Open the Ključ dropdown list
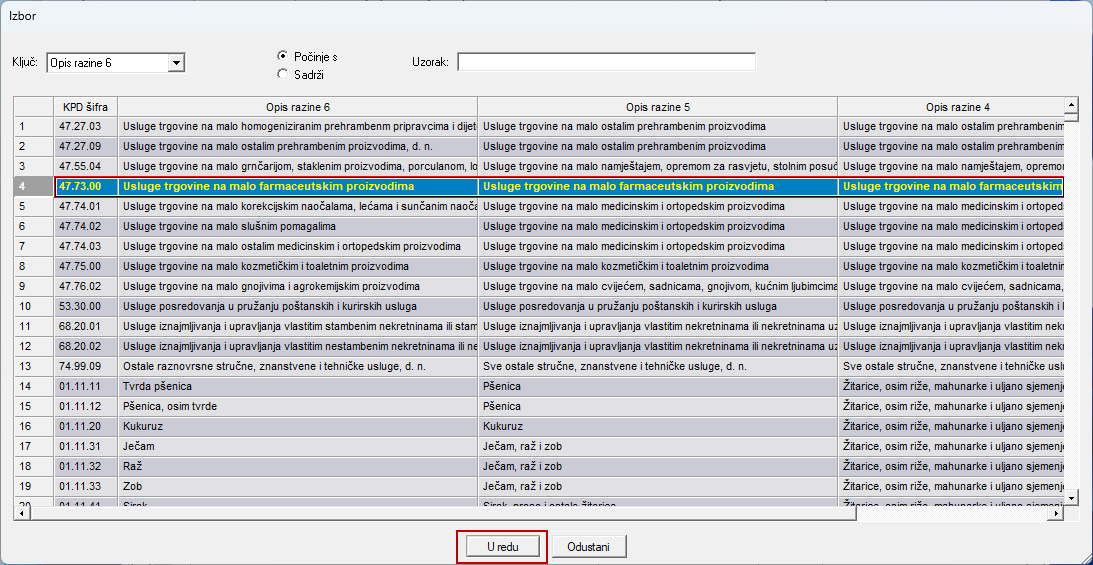 [177, 63]
